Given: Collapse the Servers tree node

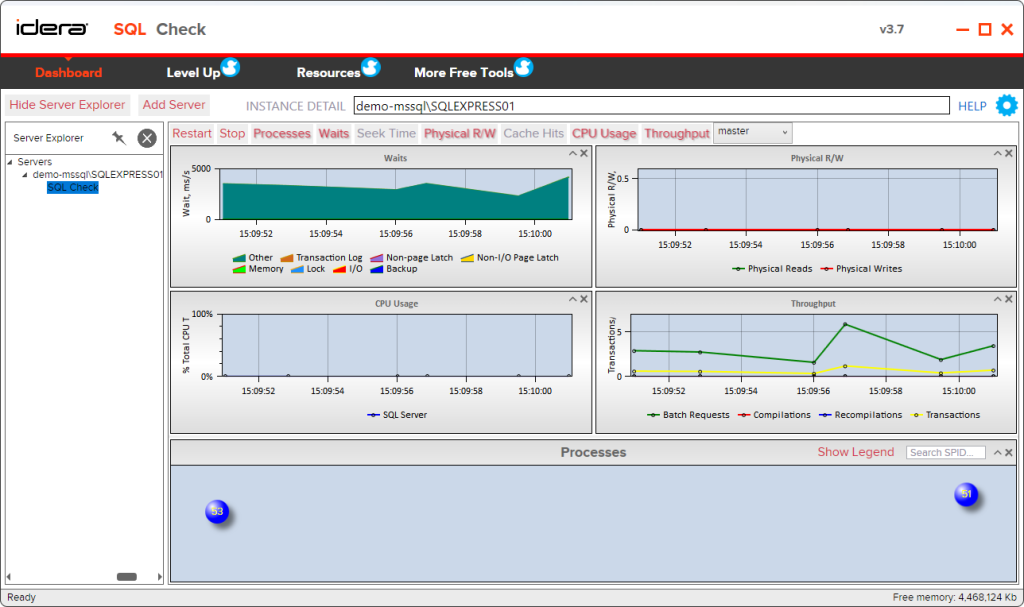Looking at the screenshot, I should [10, 161].
